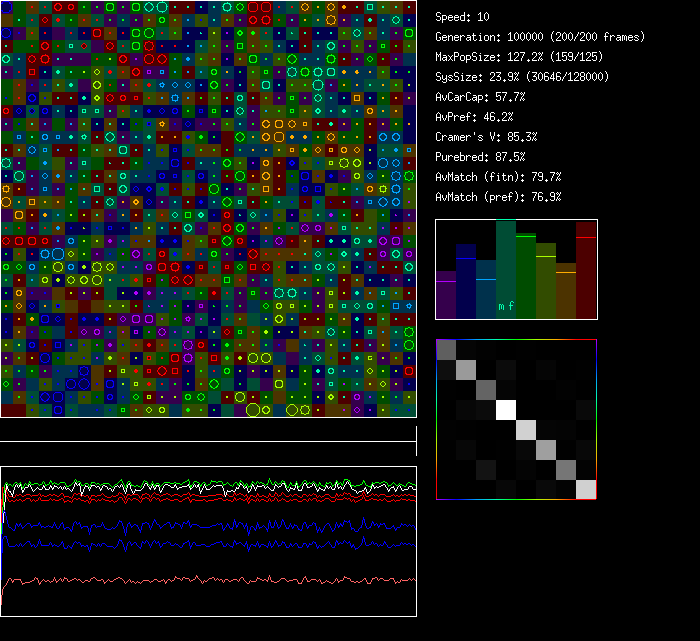Click the Purebred percentage
This screenshot has width=700, height=641.
tap(480, 157)
